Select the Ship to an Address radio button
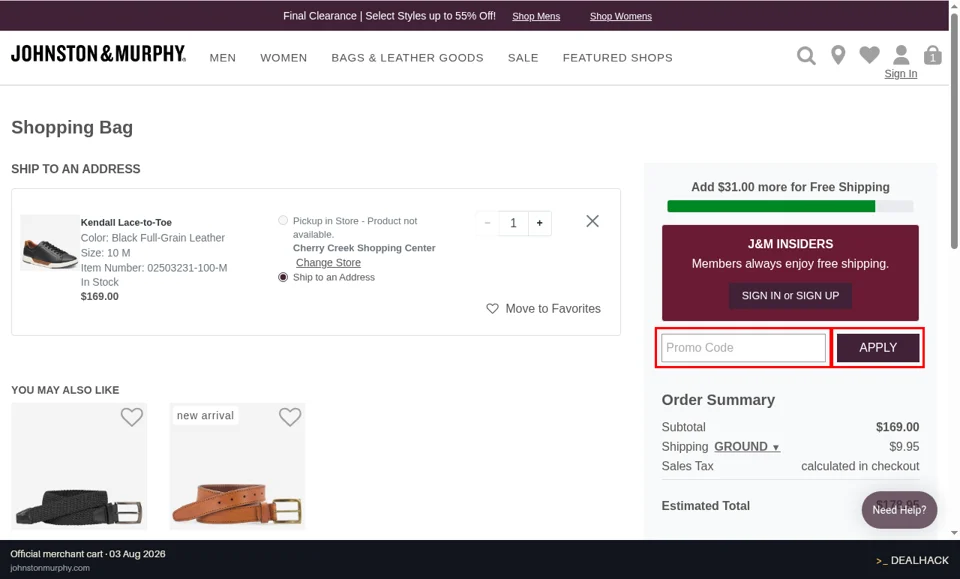 point(283,277)
